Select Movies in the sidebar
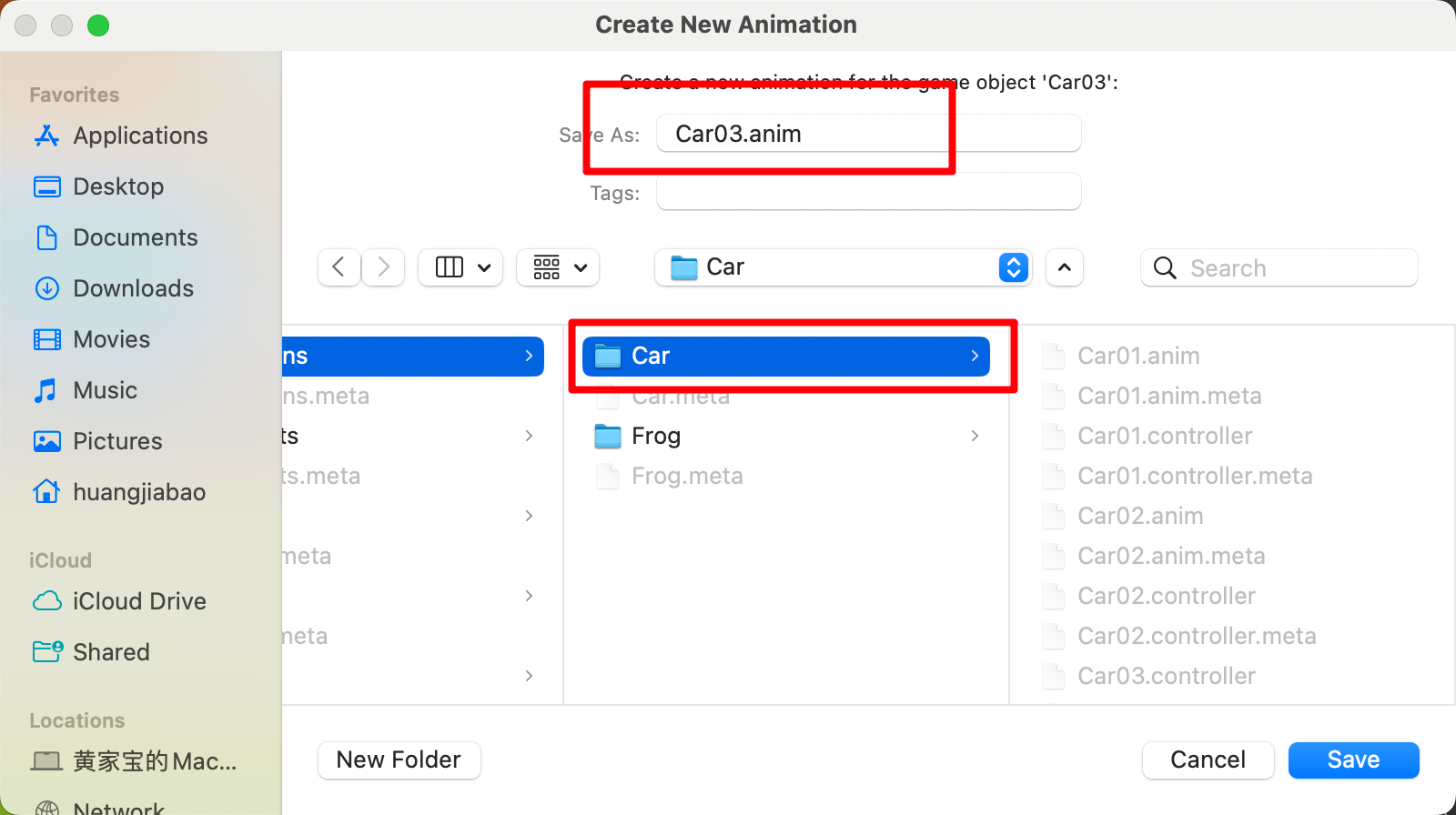The width and height of the screenshot is (1456, 815). tap(91, 339)
